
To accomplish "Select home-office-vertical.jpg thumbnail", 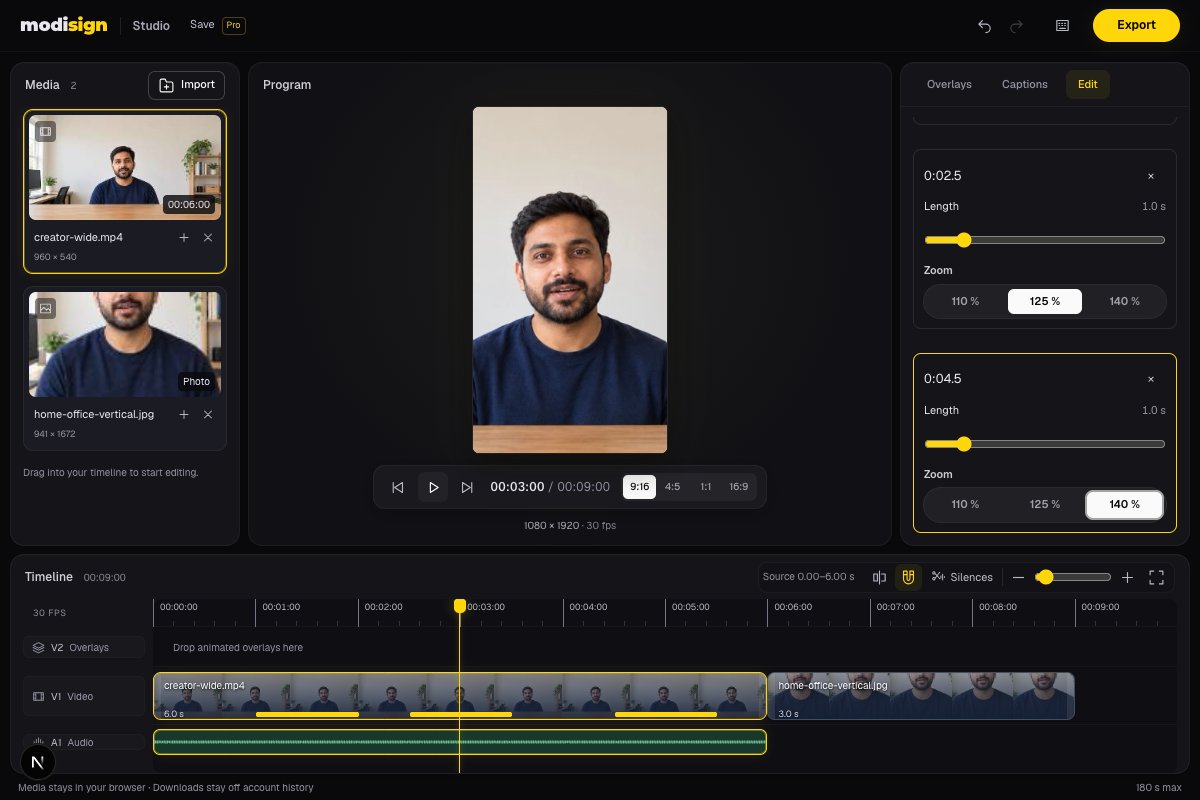I will click(x=125, y=344).
